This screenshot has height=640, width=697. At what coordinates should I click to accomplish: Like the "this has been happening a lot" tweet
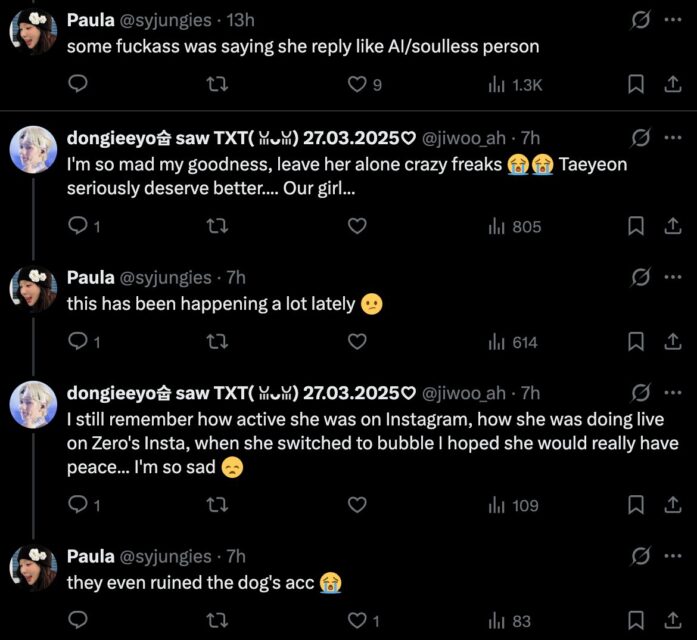click(356, 342)
